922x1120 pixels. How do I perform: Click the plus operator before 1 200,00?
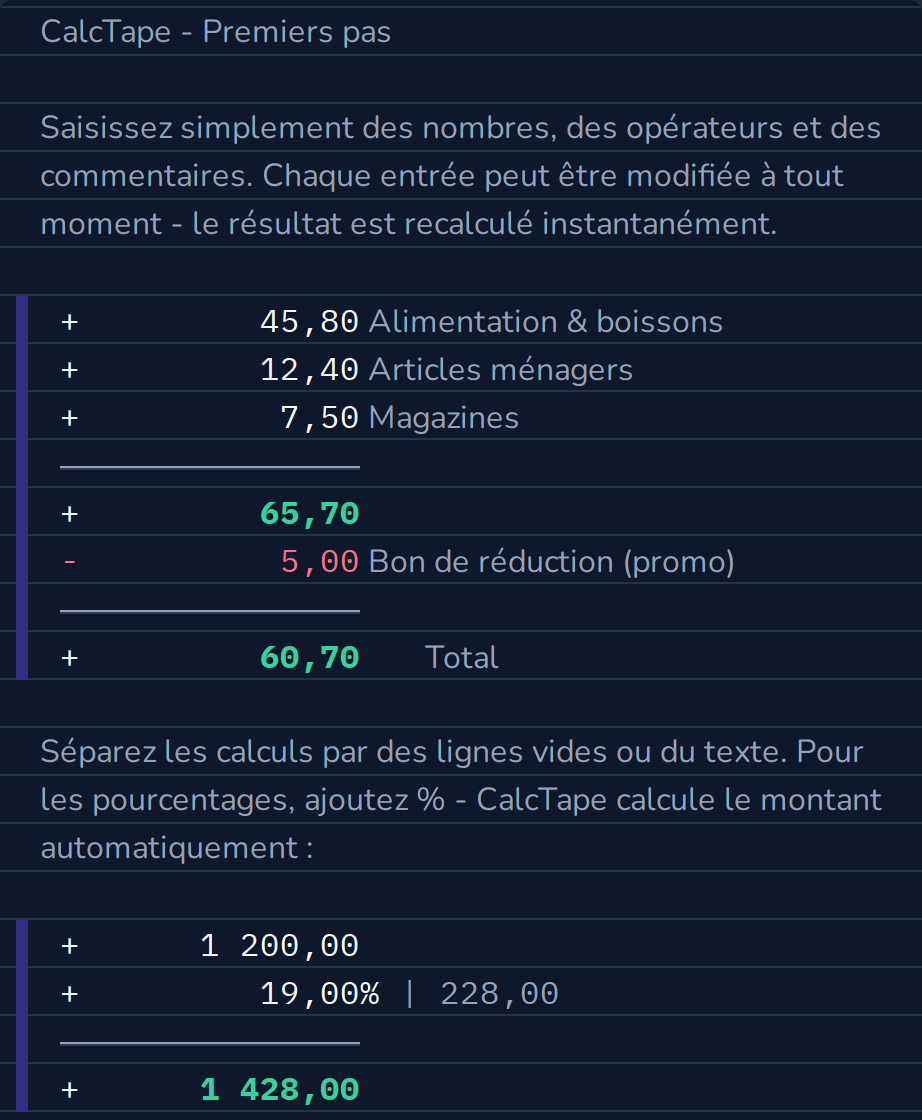click(69, 946)
